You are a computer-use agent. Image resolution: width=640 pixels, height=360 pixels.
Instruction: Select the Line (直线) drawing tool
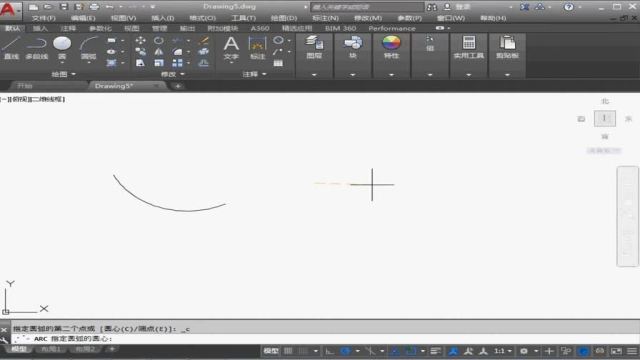click(11, 48)
